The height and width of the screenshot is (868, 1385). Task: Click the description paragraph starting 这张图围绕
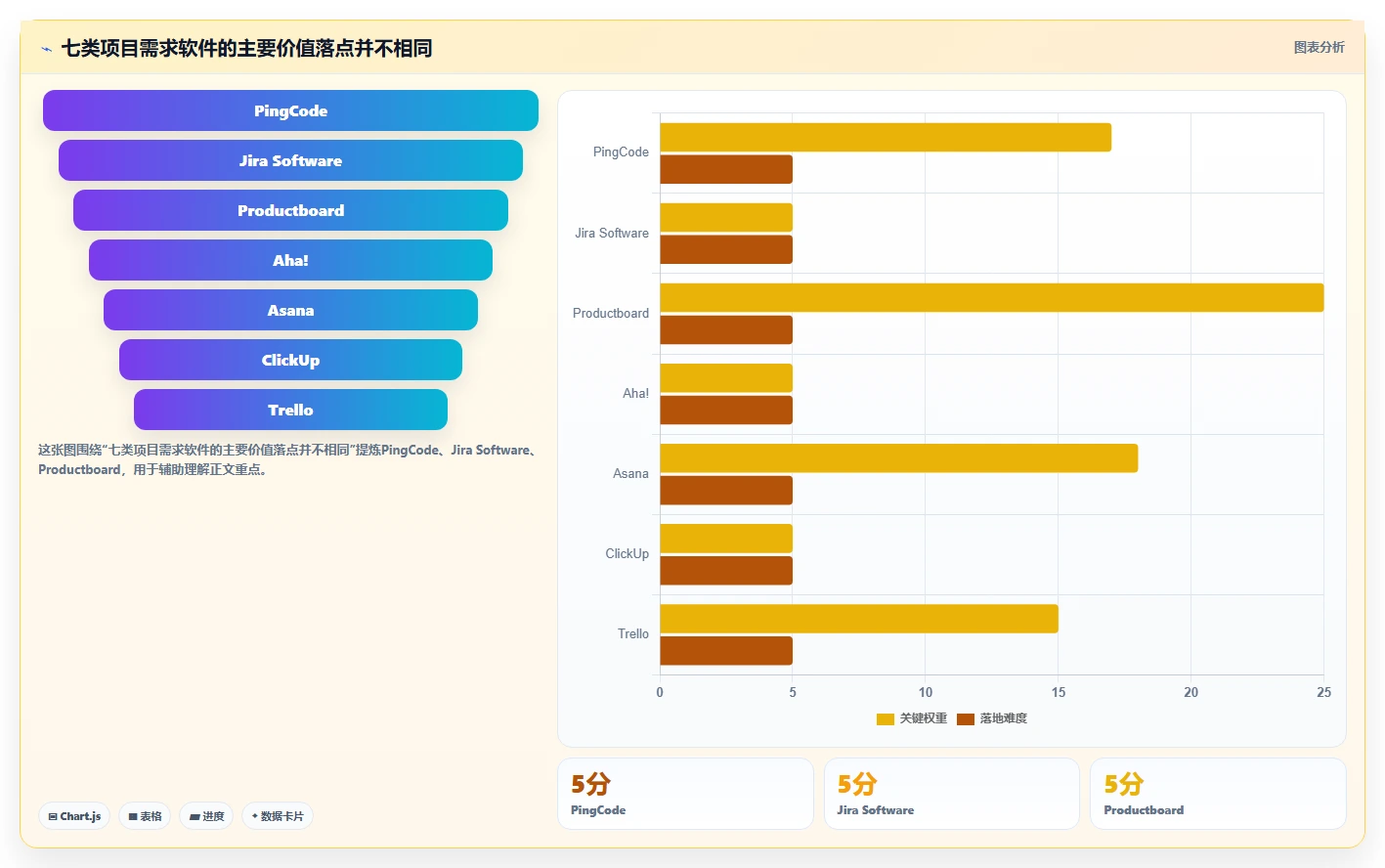click(x=288, y=459)
